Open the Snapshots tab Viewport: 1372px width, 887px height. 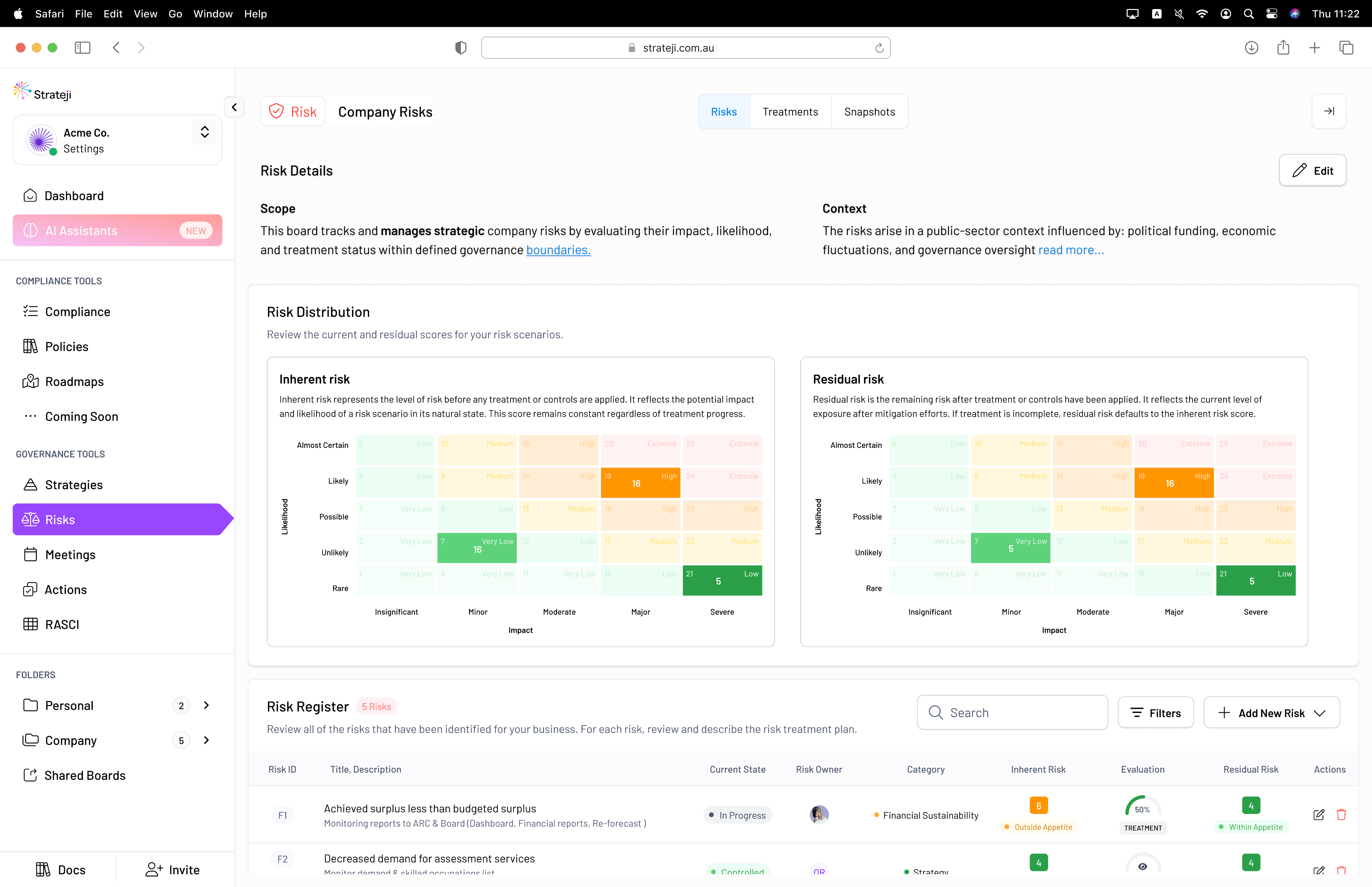click(x=869, y=112)
